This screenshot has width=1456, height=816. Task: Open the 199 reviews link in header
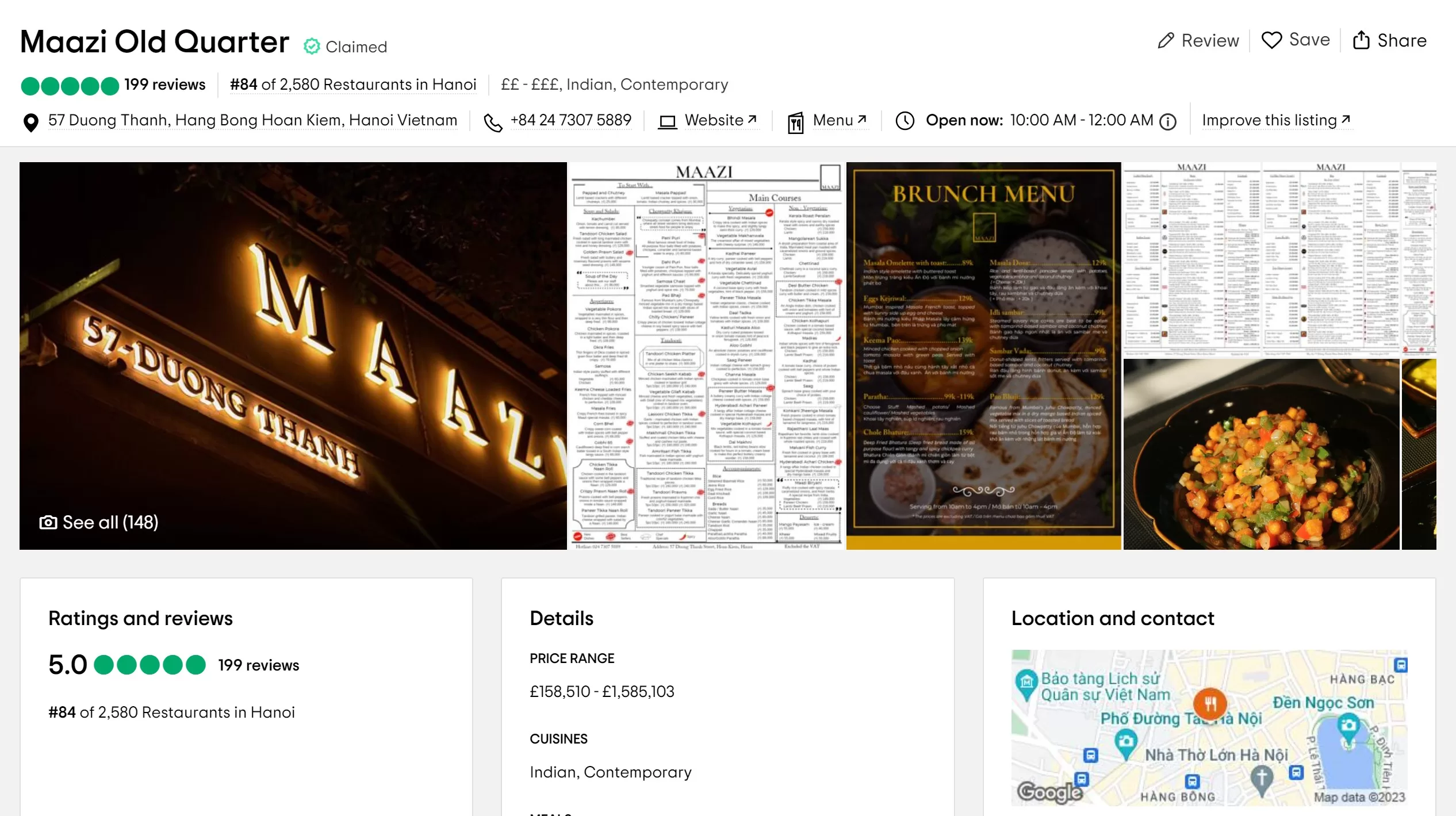point(165,85)
